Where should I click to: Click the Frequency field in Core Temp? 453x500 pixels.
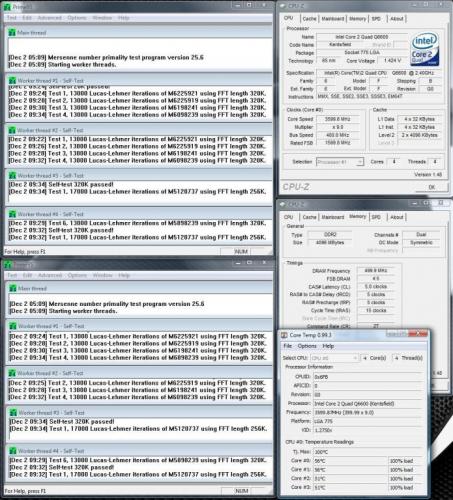coord(367,412)
